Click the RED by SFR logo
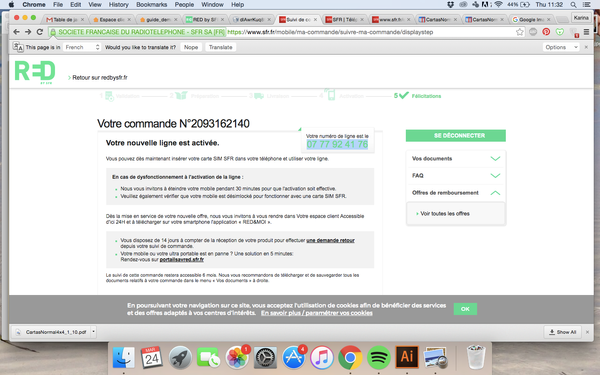600x375 pixels. coord(35,72)
